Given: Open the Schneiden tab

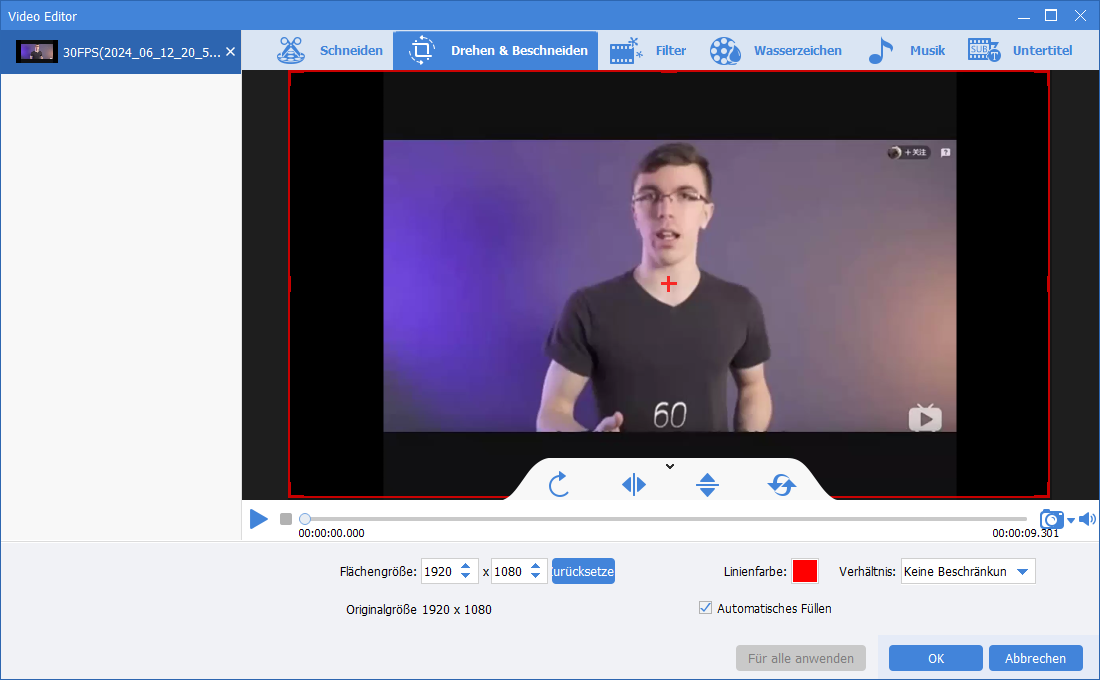Looking at the screenshot, I should coord(330,51).
